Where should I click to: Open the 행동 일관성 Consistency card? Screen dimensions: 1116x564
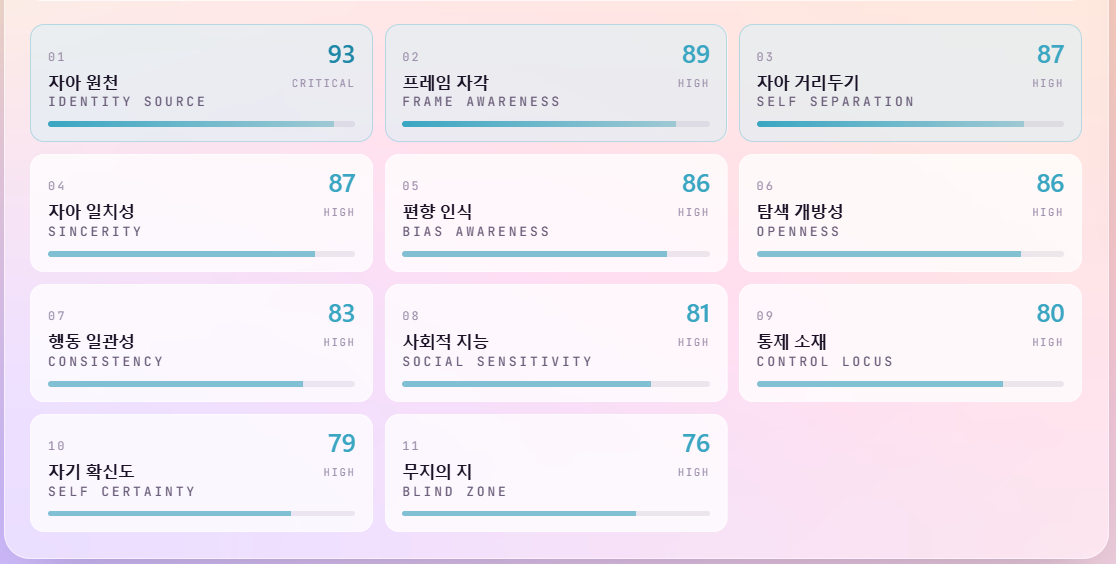coord(201,343)
